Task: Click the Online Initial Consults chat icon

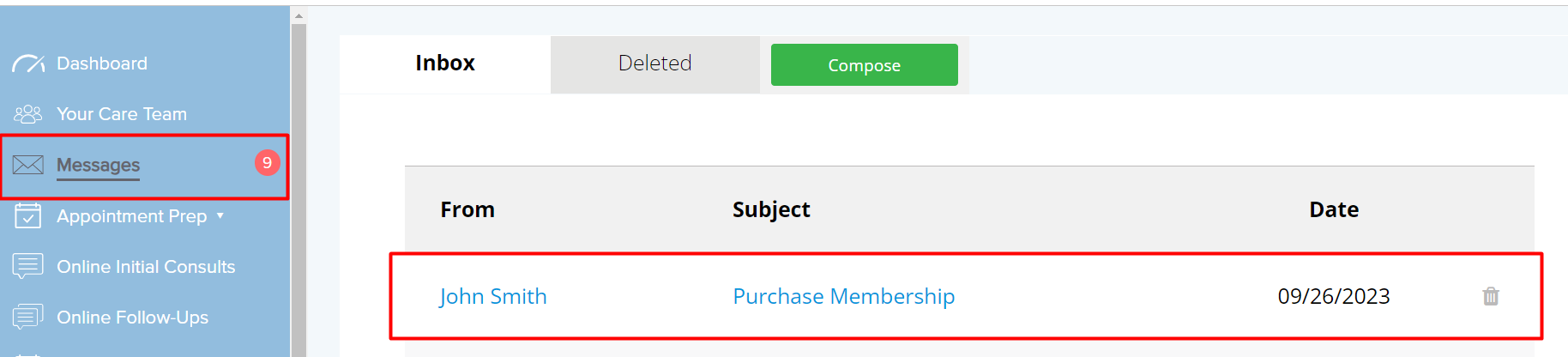Action: click(28, 266)
